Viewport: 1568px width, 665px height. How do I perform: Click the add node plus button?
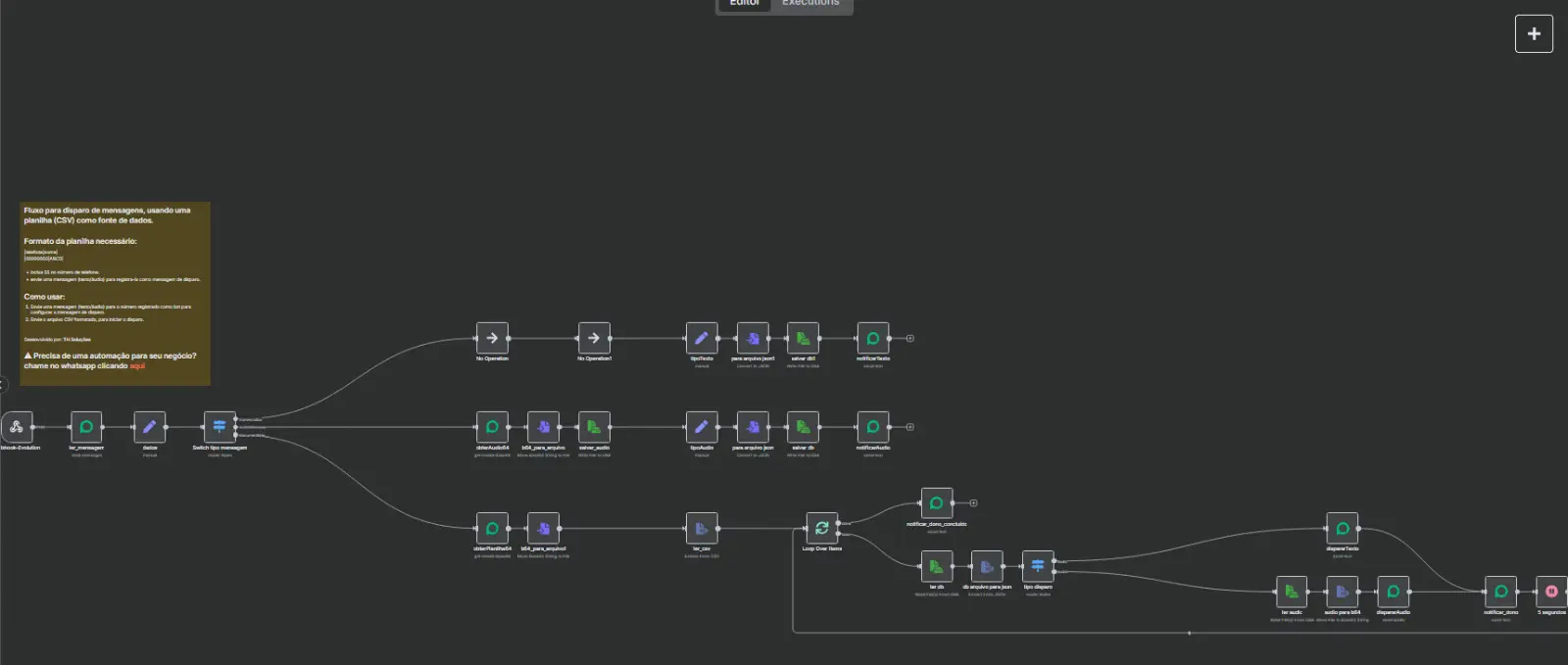(x=1534, y=33)
